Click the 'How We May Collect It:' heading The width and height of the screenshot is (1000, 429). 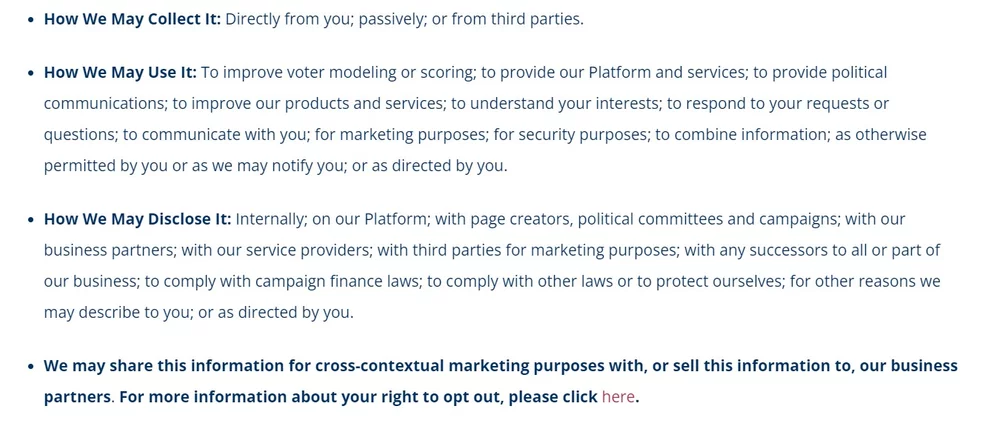coord(132,19)
